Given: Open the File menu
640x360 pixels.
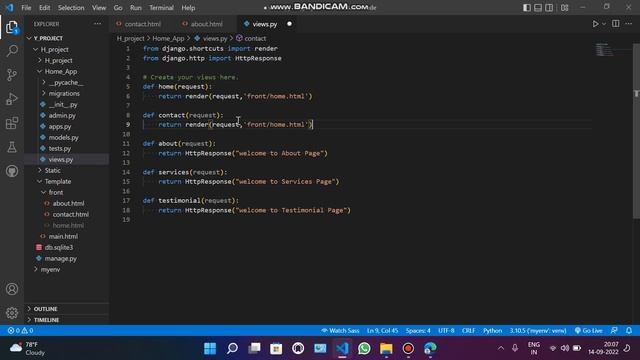Looking at the screenshot, I should (26, 8).
